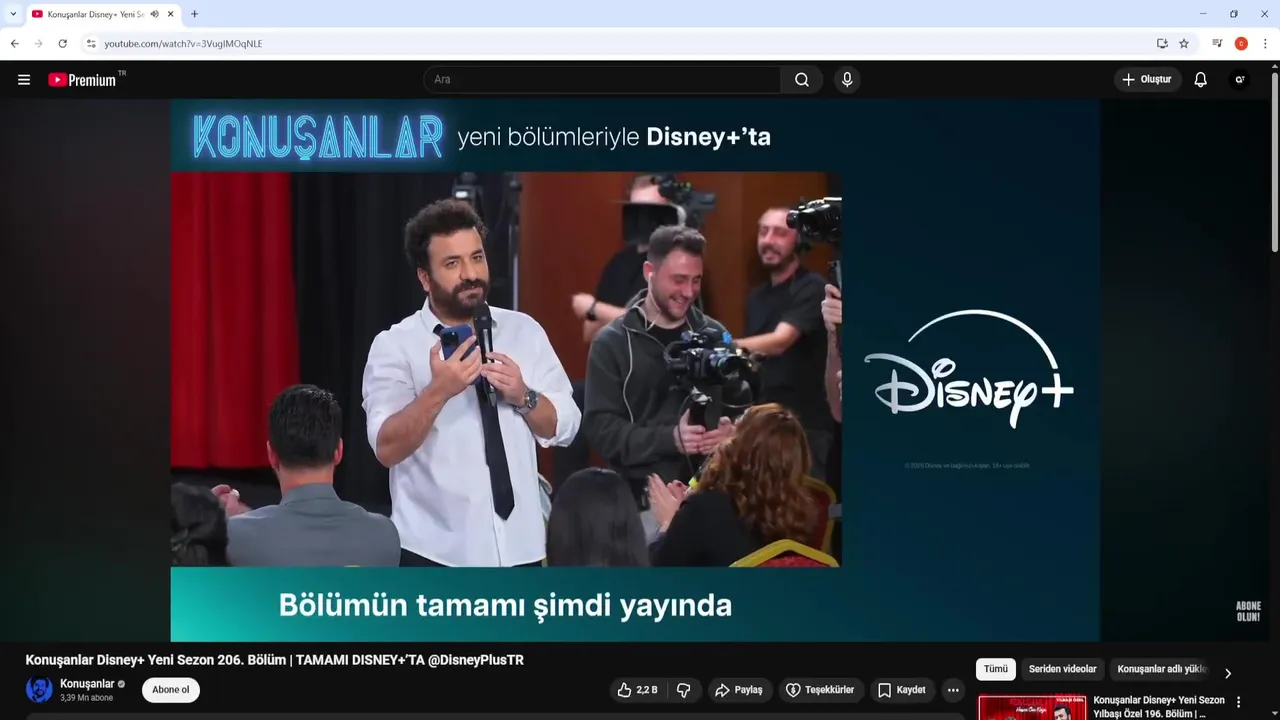This screenshot has width=1280, height=720.
Task: Click the video player to pause
Action: pyautogui.click(x=635, y=370)
